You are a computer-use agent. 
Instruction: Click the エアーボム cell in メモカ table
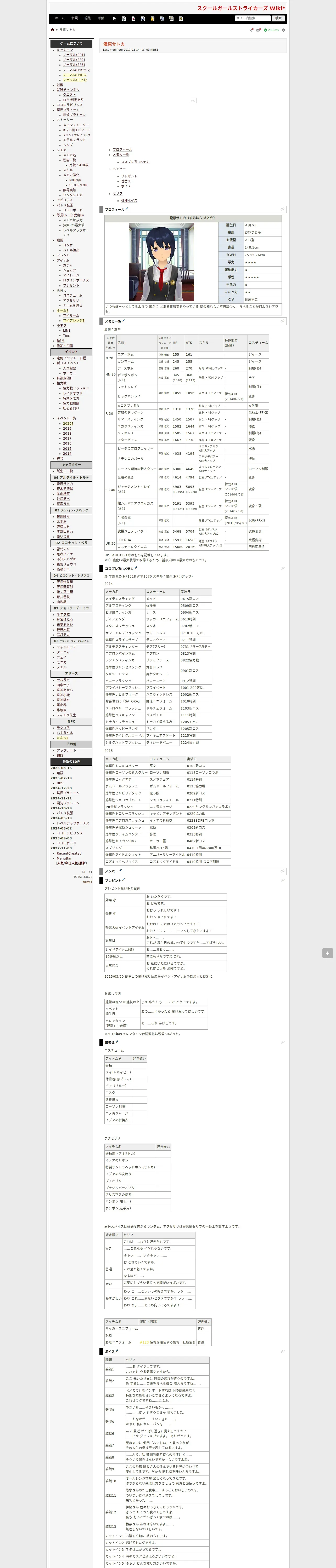(x=137, y=354)
